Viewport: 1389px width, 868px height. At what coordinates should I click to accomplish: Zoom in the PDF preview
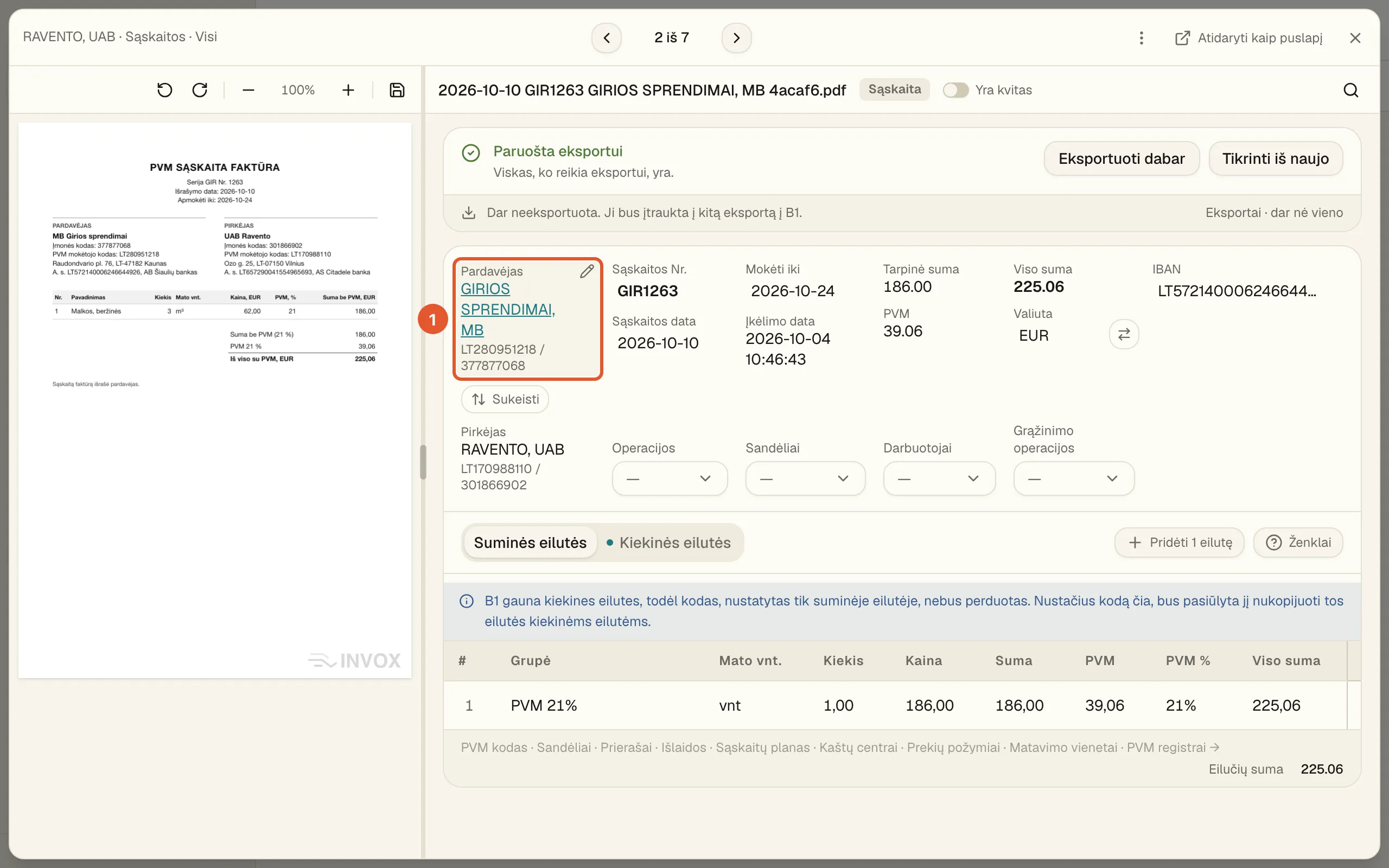point(348,90)
